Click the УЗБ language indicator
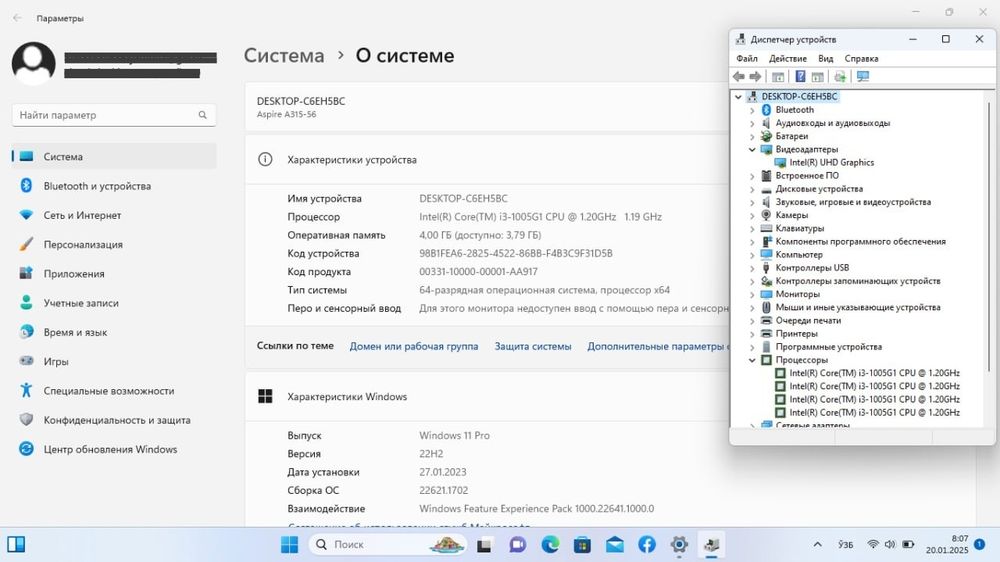The image size is (1000, 562). (x=845, y=544)
